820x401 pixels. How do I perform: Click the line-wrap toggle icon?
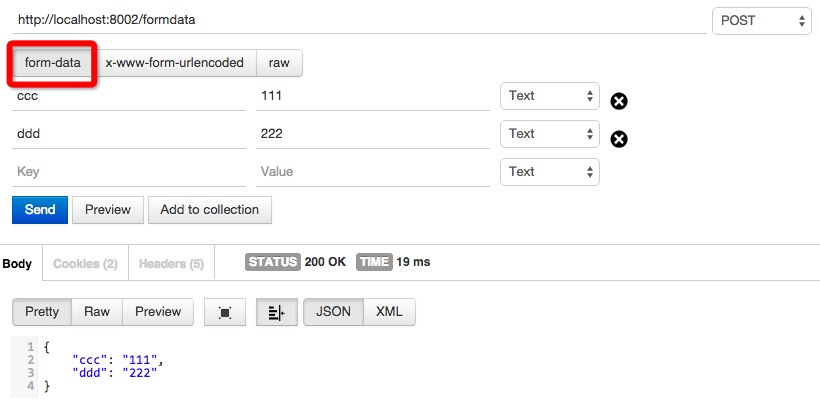point(277,312)
